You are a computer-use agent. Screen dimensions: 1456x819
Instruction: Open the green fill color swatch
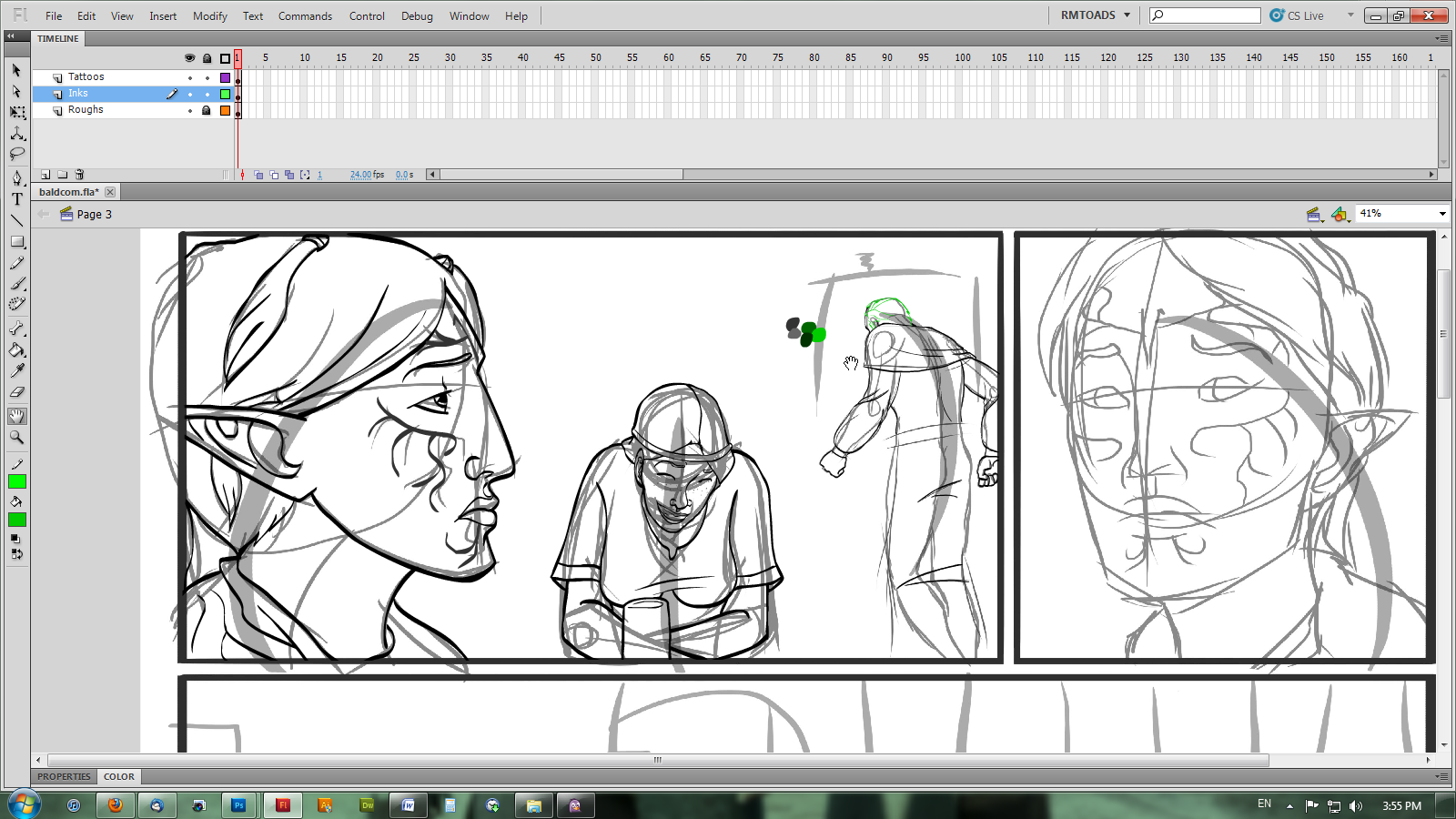coord(17,520)
